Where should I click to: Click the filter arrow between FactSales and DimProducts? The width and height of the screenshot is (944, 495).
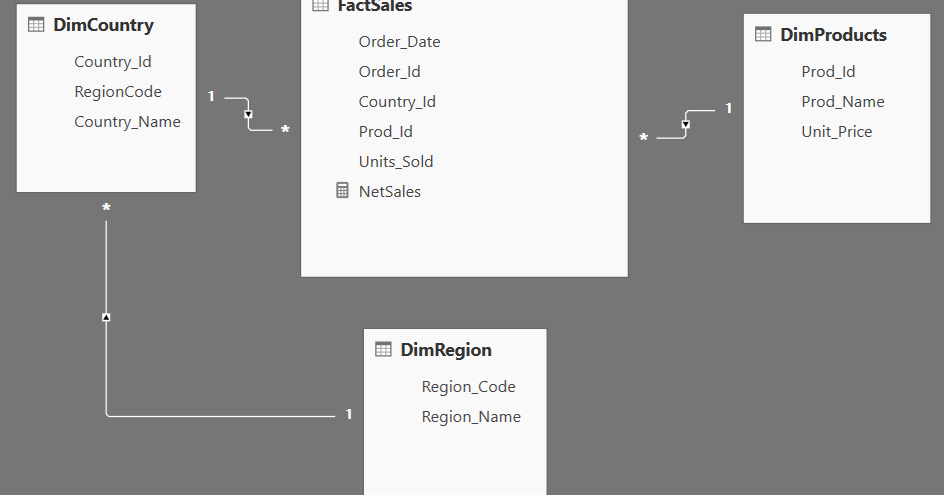[686, 125]
